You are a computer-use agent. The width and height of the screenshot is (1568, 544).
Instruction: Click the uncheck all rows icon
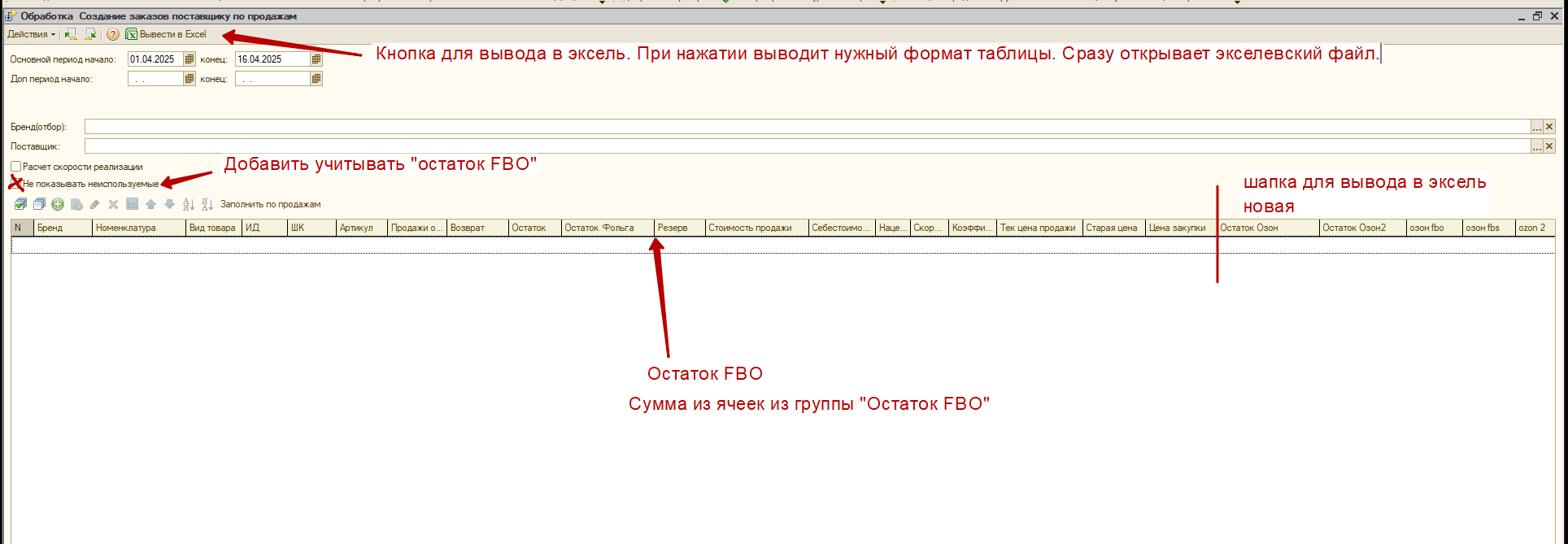tap(39, 205)
